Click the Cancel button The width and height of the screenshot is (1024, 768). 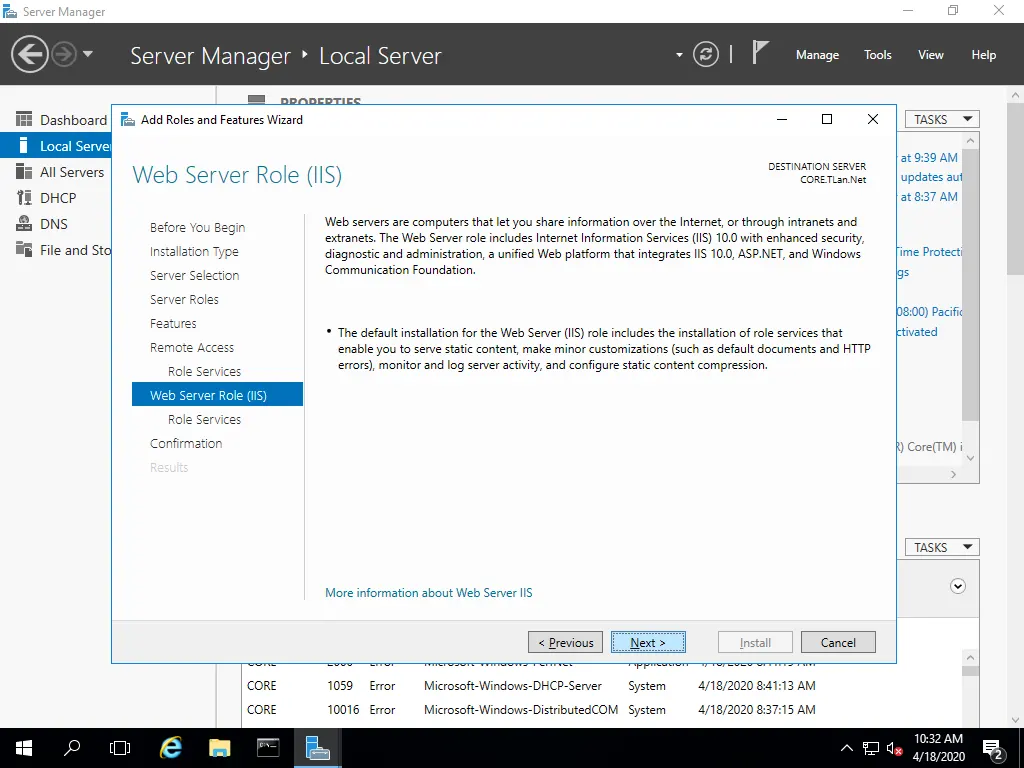coord(838,643)
